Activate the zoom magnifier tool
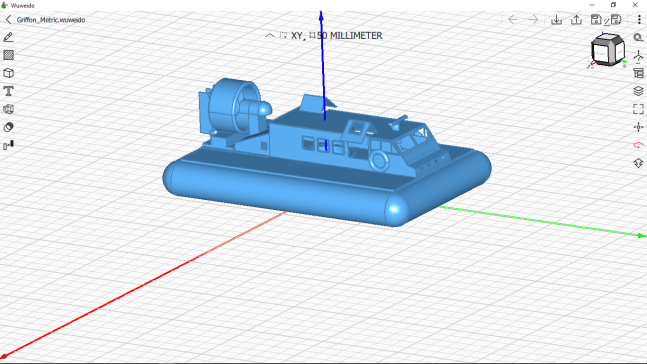647x364 pixels. (638, 38)
